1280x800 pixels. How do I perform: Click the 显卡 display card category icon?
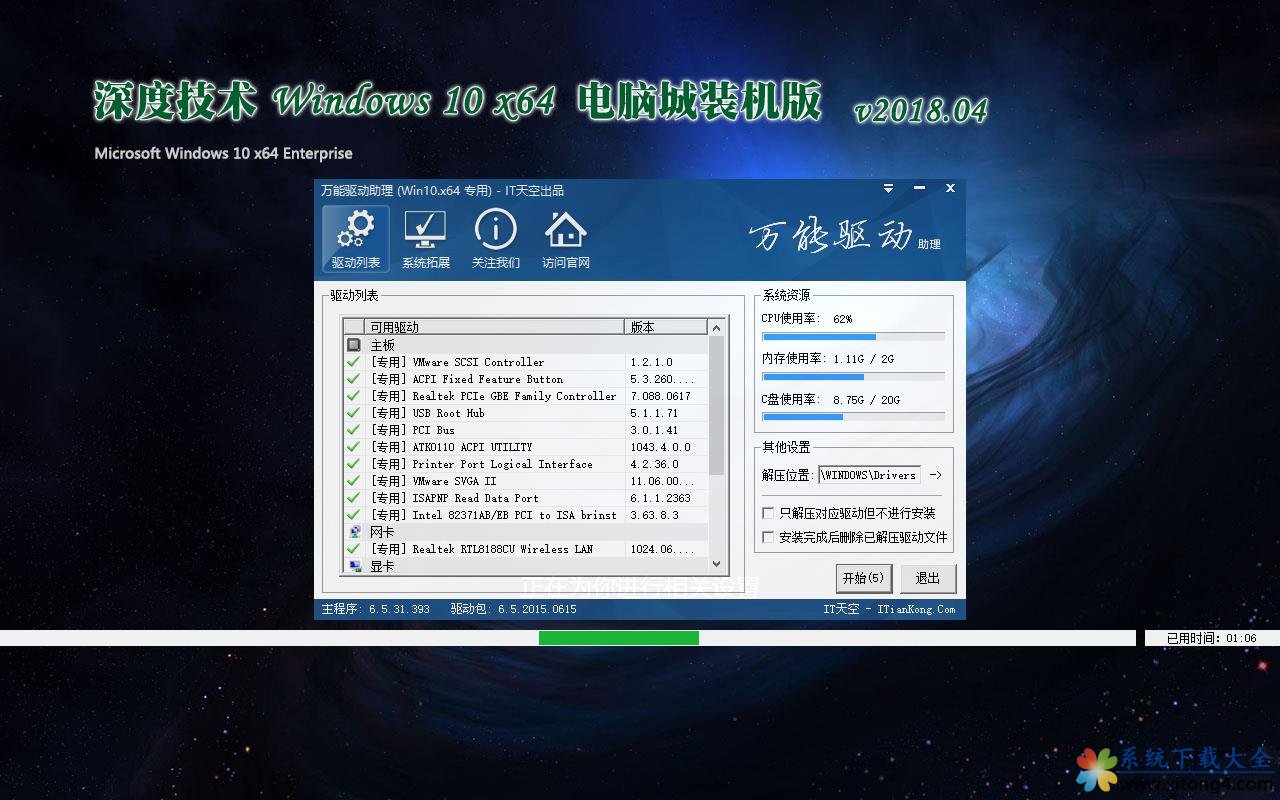(354, 566)
